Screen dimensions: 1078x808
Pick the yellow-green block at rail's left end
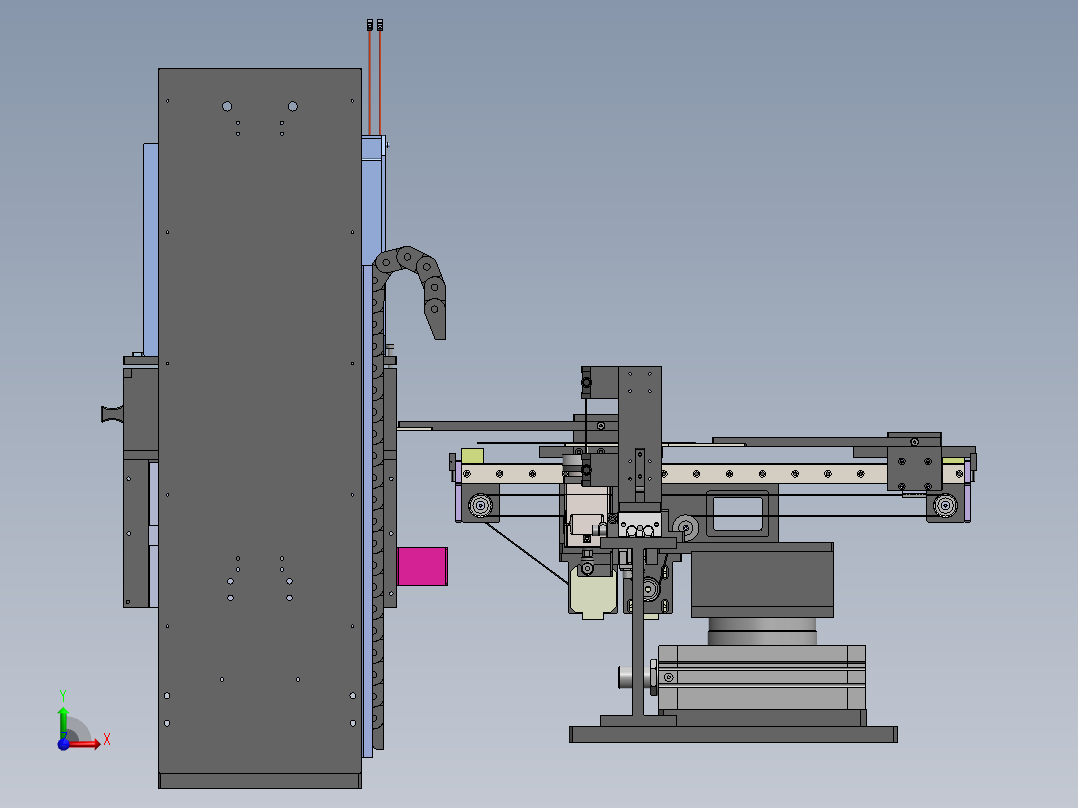pyautogui.click(x=472, y=456)
